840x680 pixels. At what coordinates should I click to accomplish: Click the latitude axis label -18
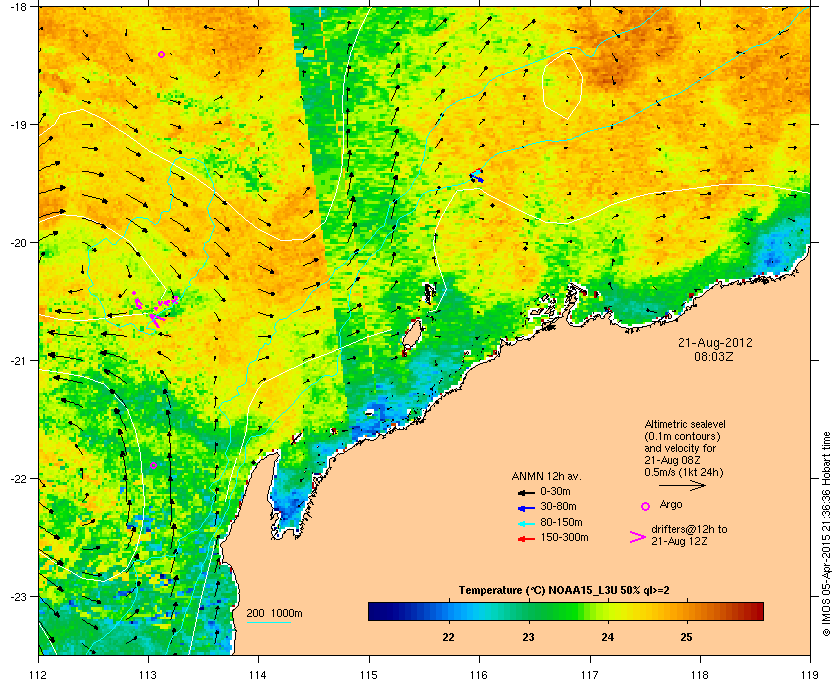(x=18, y=6)
